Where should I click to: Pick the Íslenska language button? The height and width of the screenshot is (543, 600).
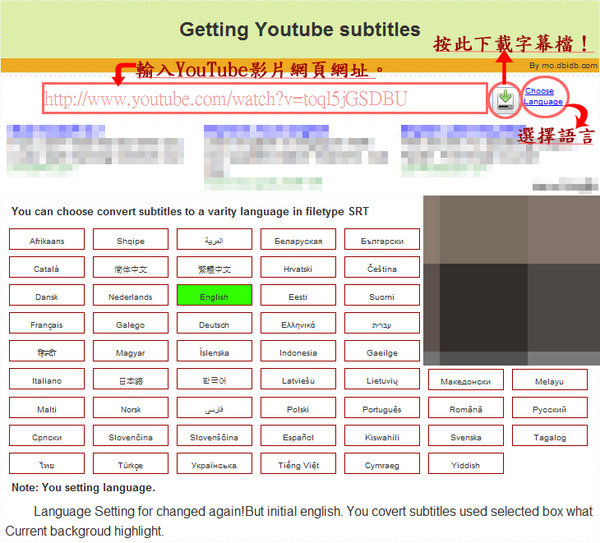tap(214, 351)
